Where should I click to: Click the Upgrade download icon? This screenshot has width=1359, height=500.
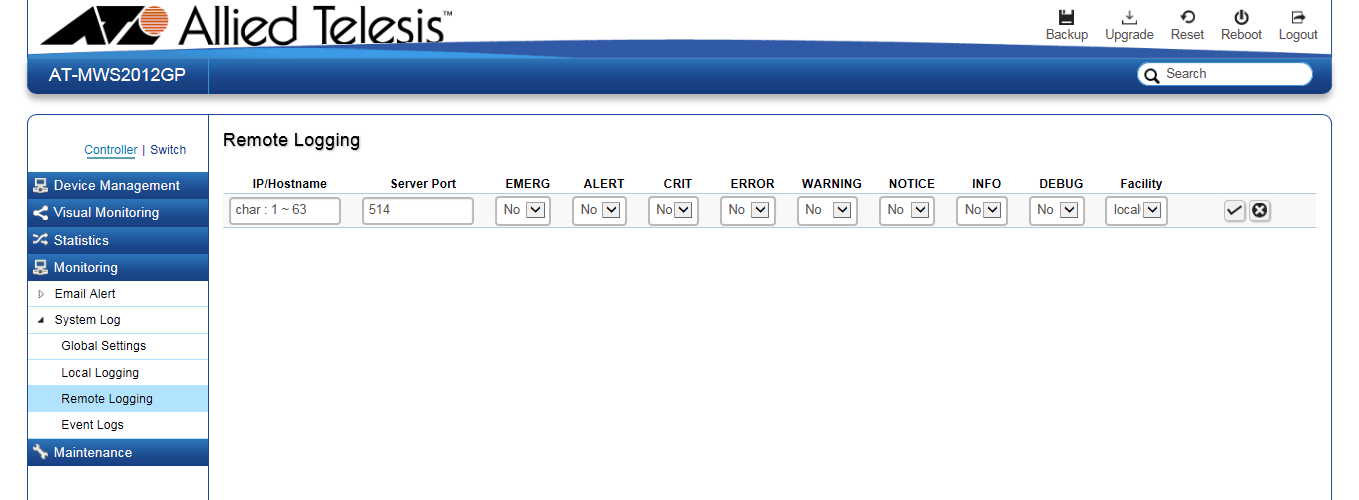pos(1129,17)
